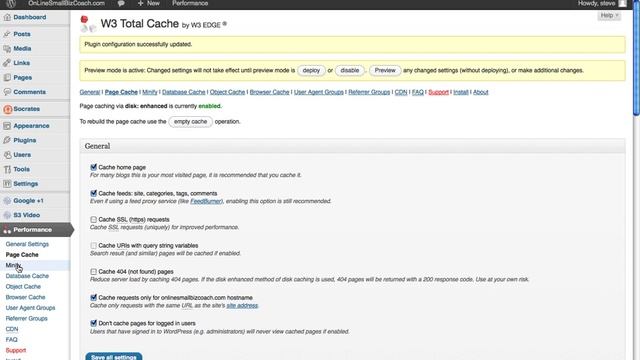Click the Google +1 sidebar icon
640x360 pixels.
pos(7,201)
